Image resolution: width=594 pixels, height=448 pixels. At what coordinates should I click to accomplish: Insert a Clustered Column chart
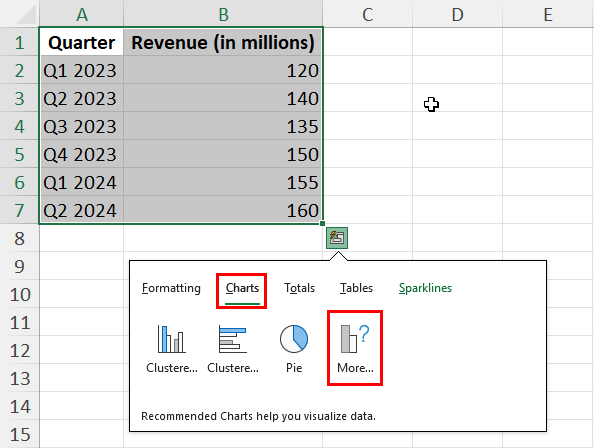(172, 349)
